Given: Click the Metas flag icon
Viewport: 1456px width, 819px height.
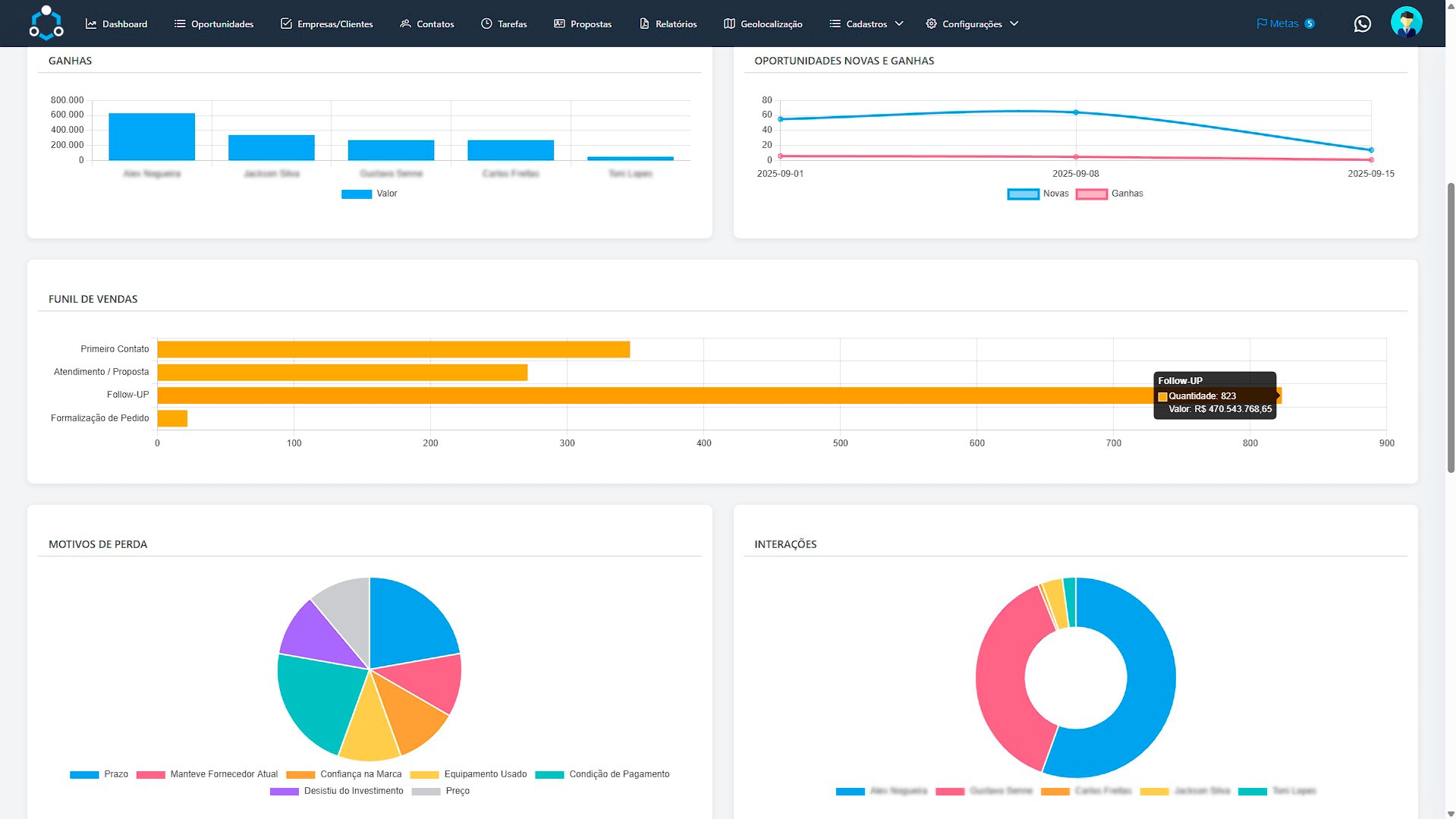Looking at the screenshot, I should [x=1261, y=24].
